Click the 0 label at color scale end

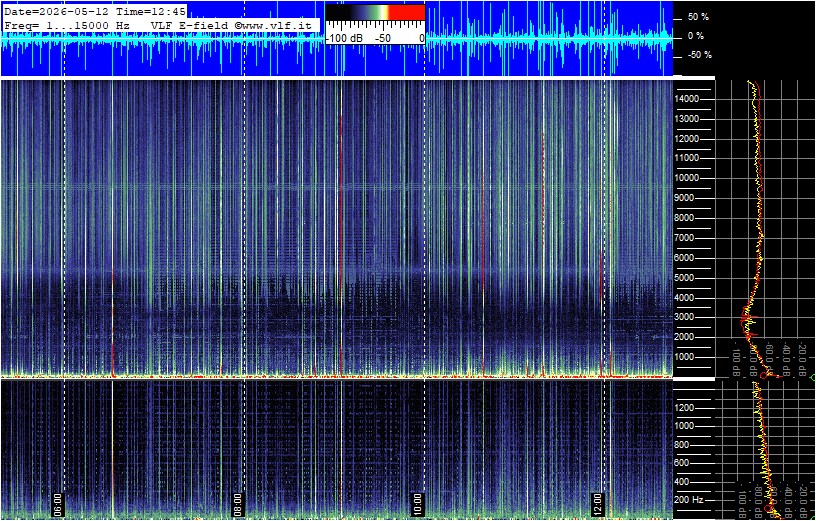click(421, 39)
